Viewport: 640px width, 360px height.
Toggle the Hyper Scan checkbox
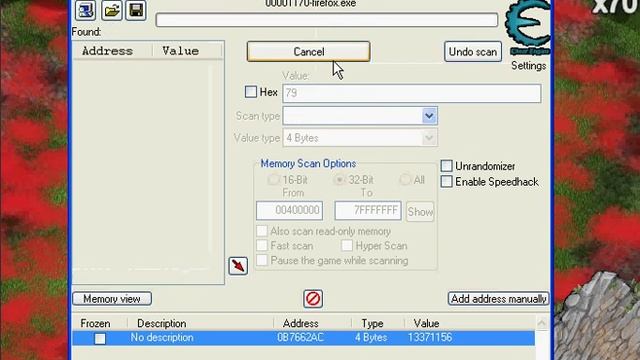click(x=347, y=246)
